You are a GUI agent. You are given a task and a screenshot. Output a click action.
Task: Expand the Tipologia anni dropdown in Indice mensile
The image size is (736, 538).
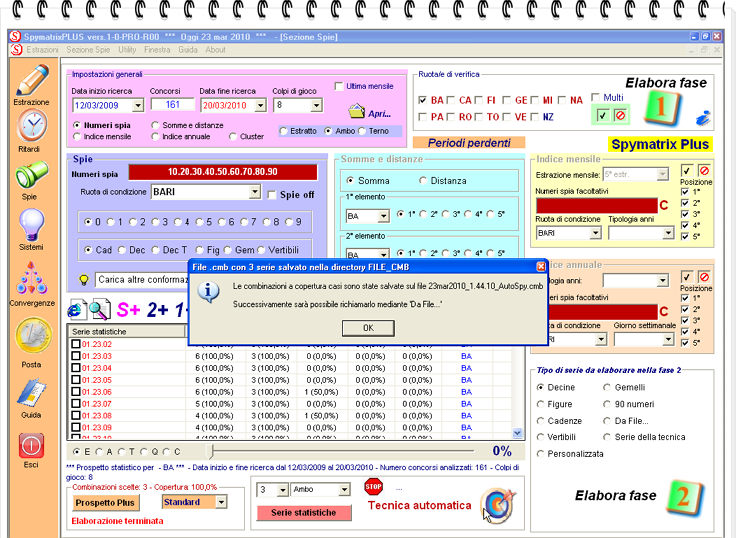(x=668, y=233)
